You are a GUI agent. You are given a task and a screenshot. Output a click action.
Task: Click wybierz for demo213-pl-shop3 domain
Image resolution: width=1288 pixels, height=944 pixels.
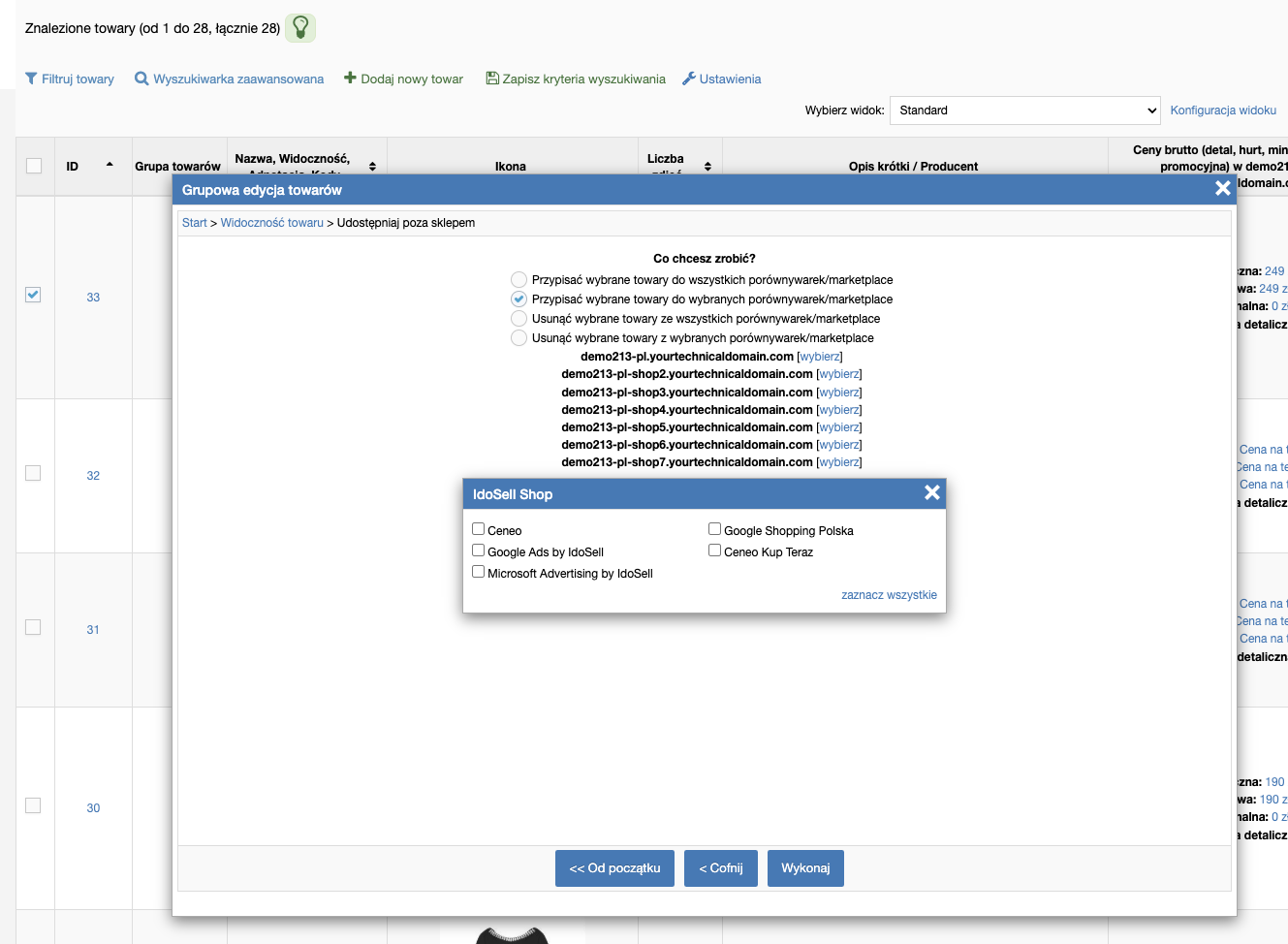pos(839,393)
